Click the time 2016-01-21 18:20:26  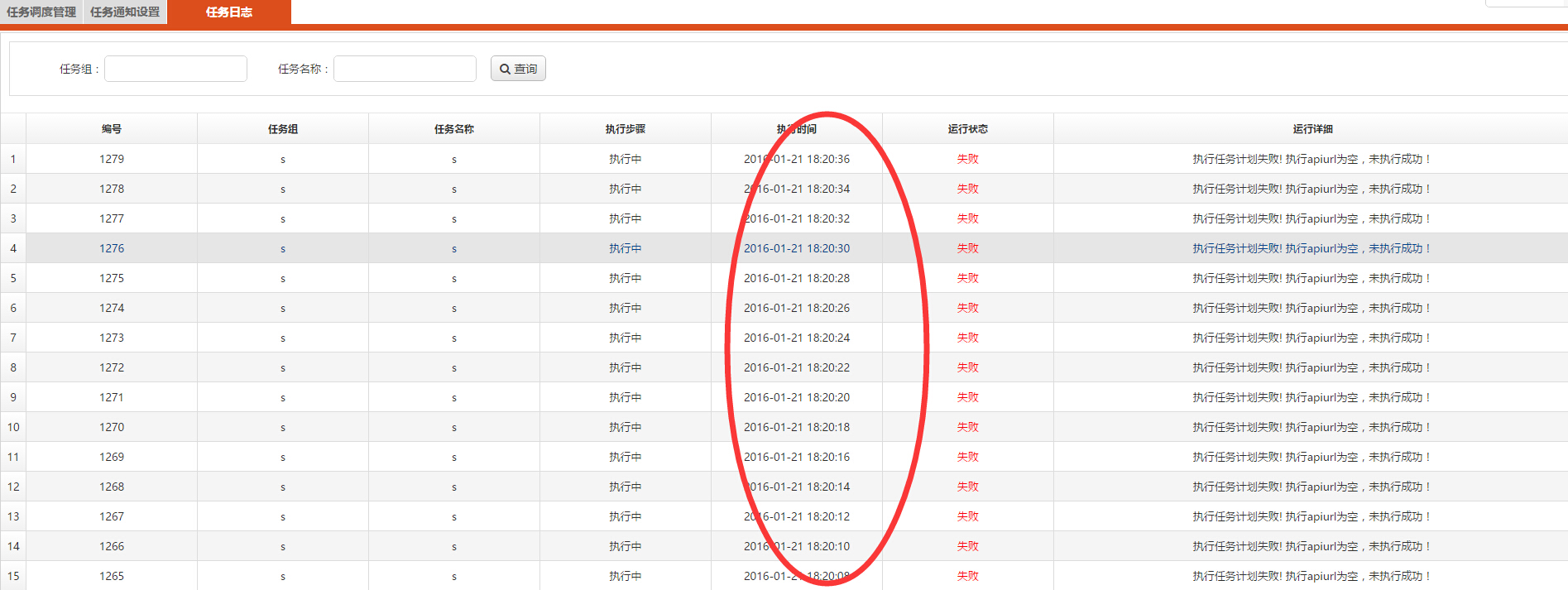point(797,308)
